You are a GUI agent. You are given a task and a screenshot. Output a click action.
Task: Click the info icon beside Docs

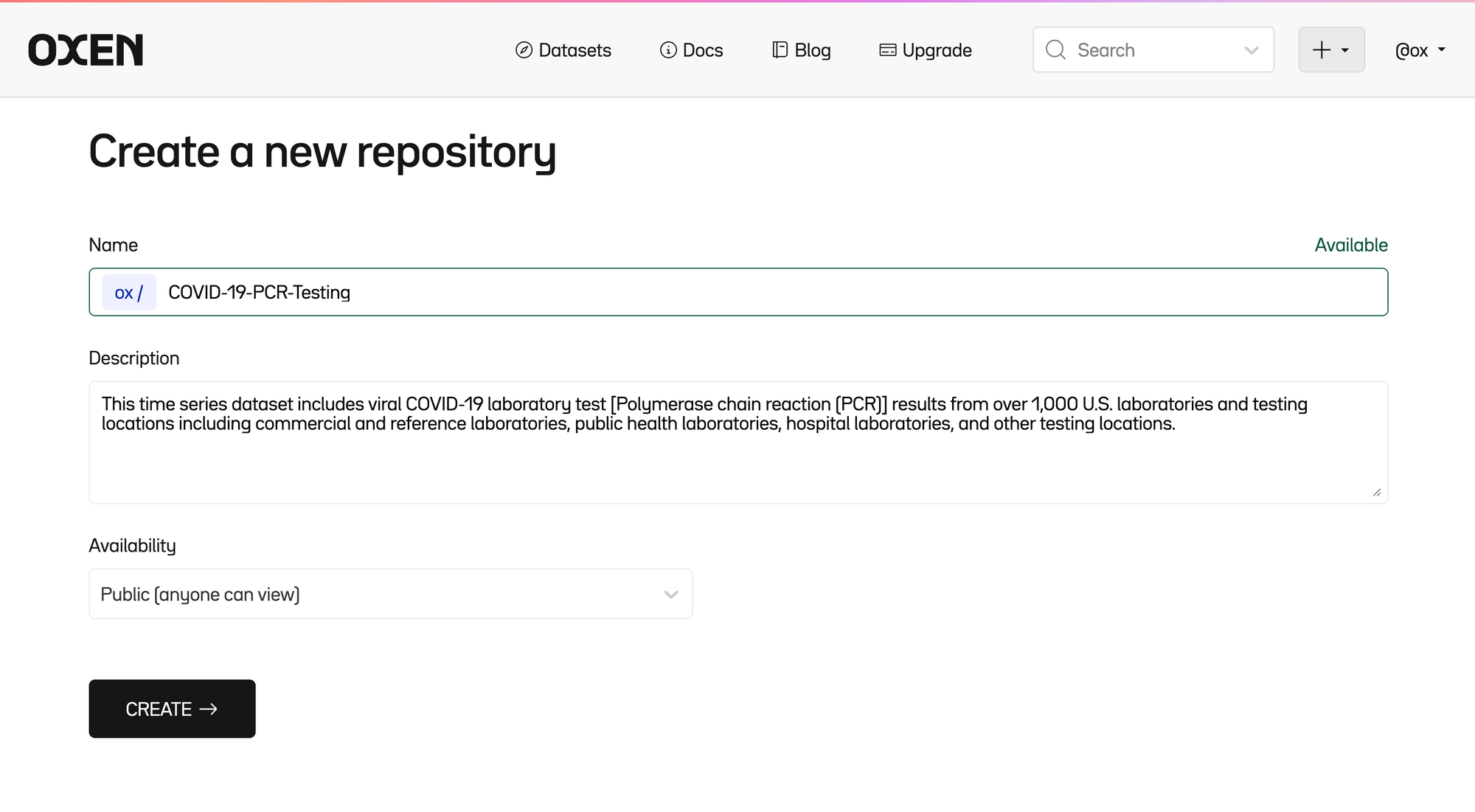(x=668, y=50)
